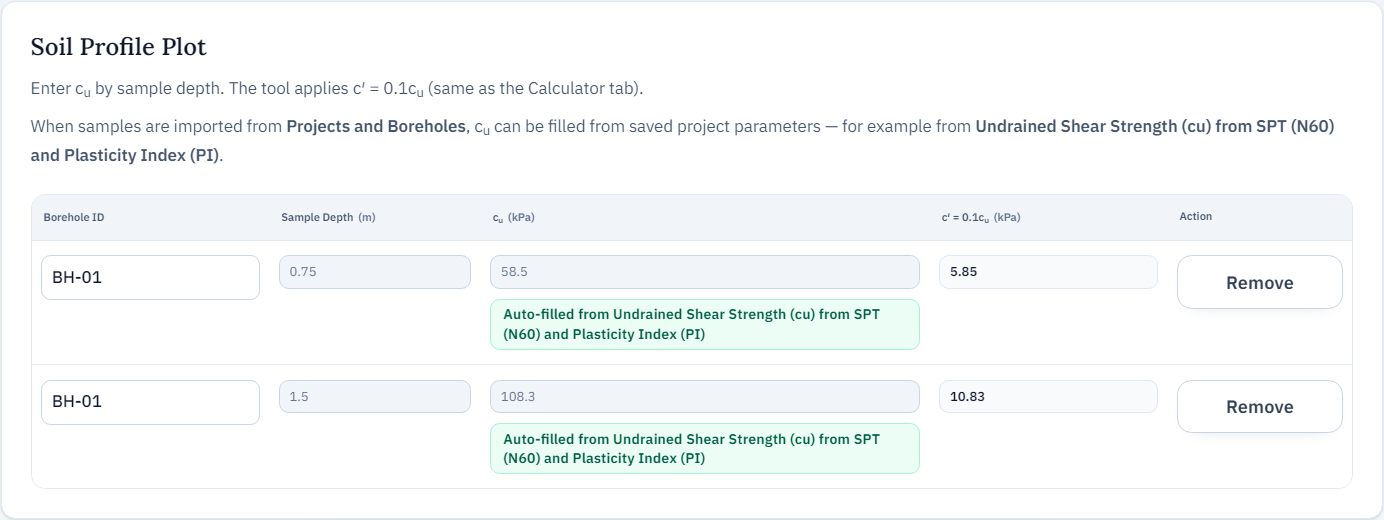The height and width of the screenshot is (520, 1384).
Task: Click Borehole ID field in 1.5 m row
Action: [150, 402]
